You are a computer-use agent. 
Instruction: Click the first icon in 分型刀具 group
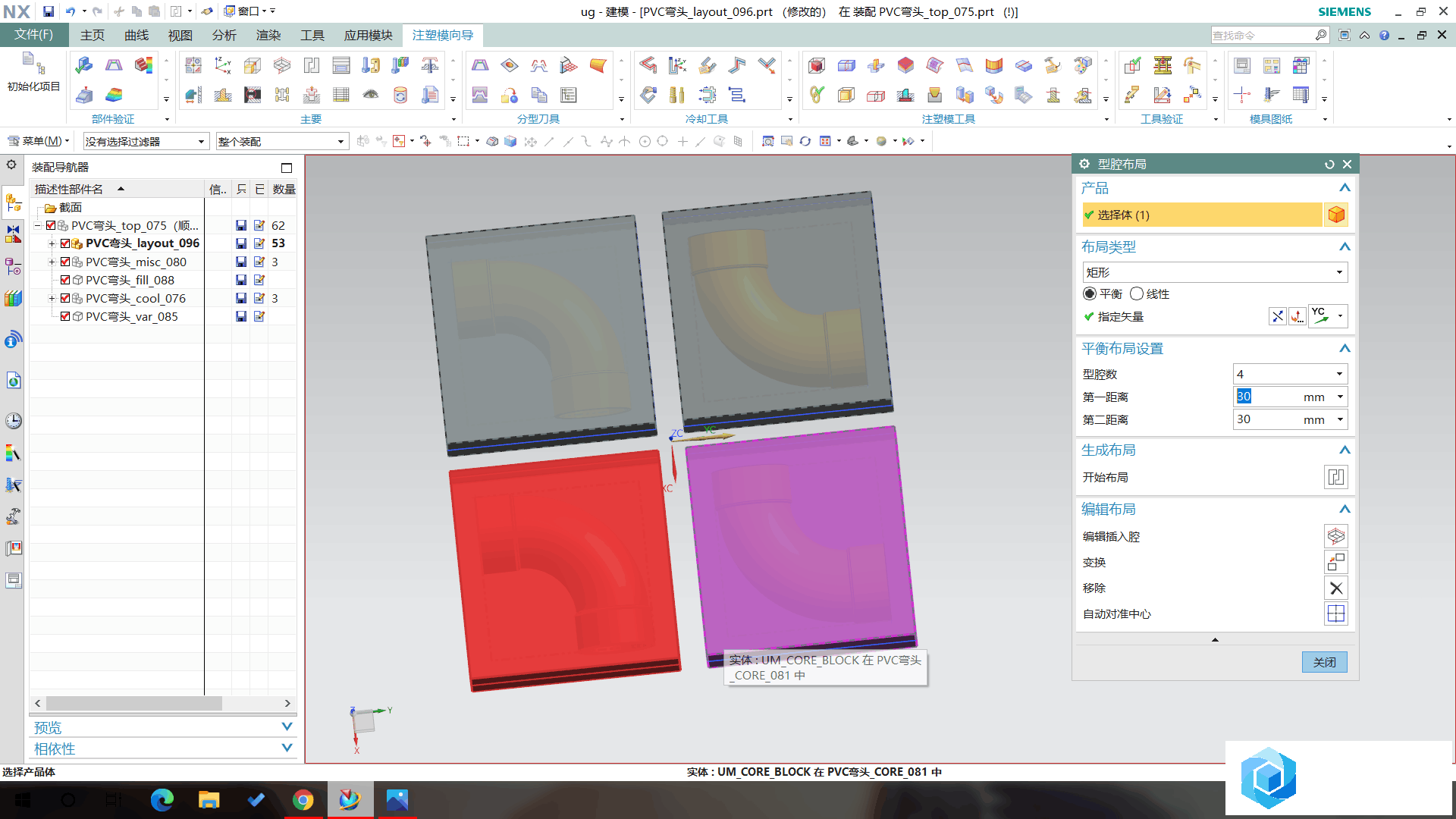pyautogui.click(x=480, y=65)
